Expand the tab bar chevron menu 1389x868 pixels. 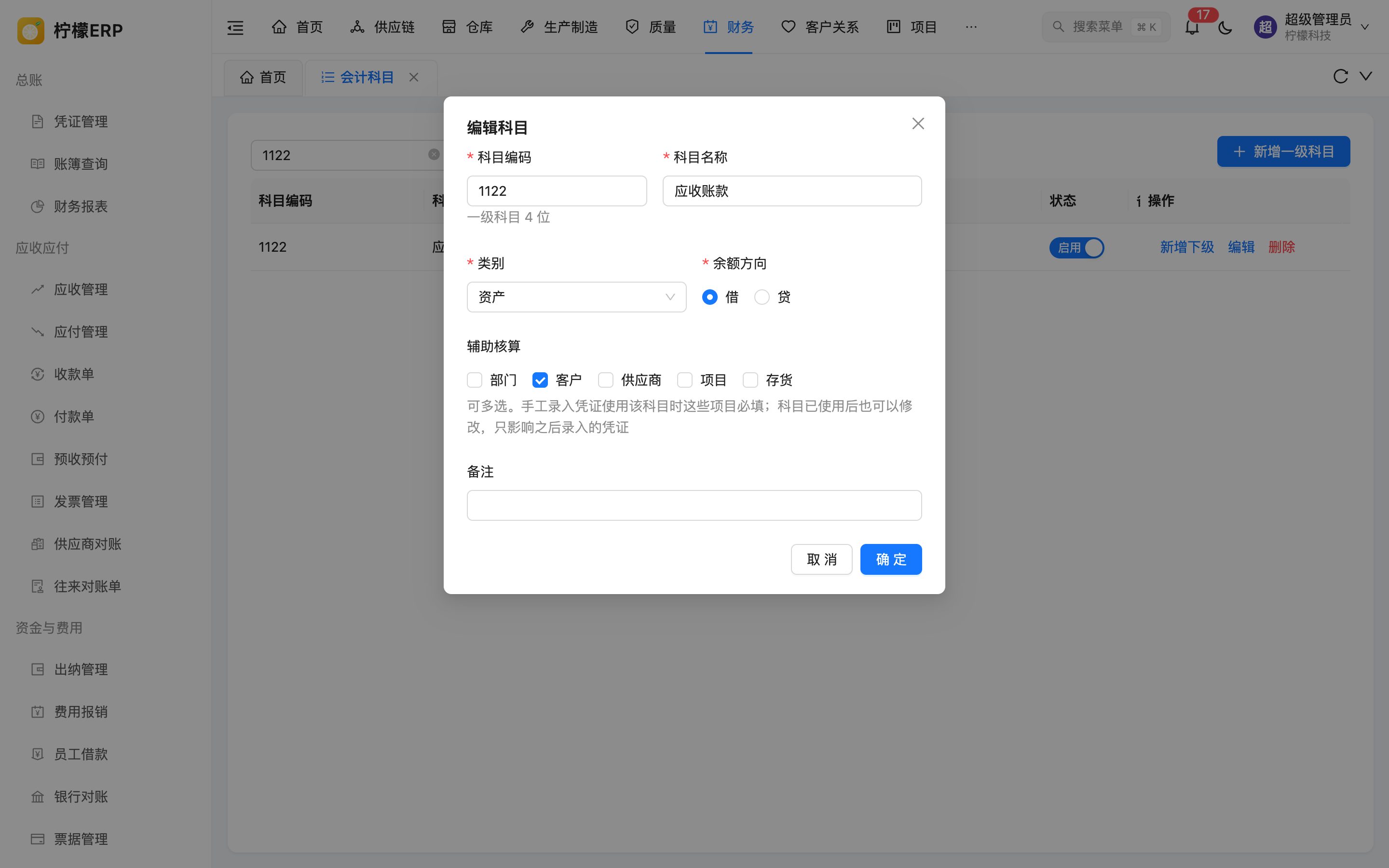(1366, 76)
